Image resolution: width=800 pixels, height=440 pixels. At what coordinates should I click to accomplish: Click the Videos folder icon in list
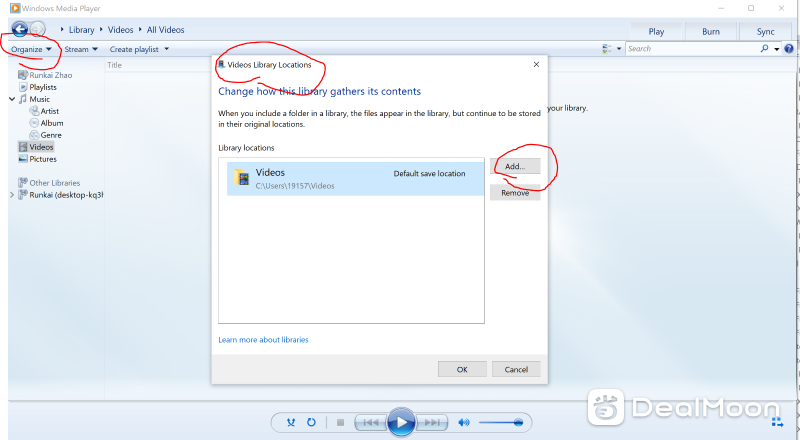coord(241,178)
